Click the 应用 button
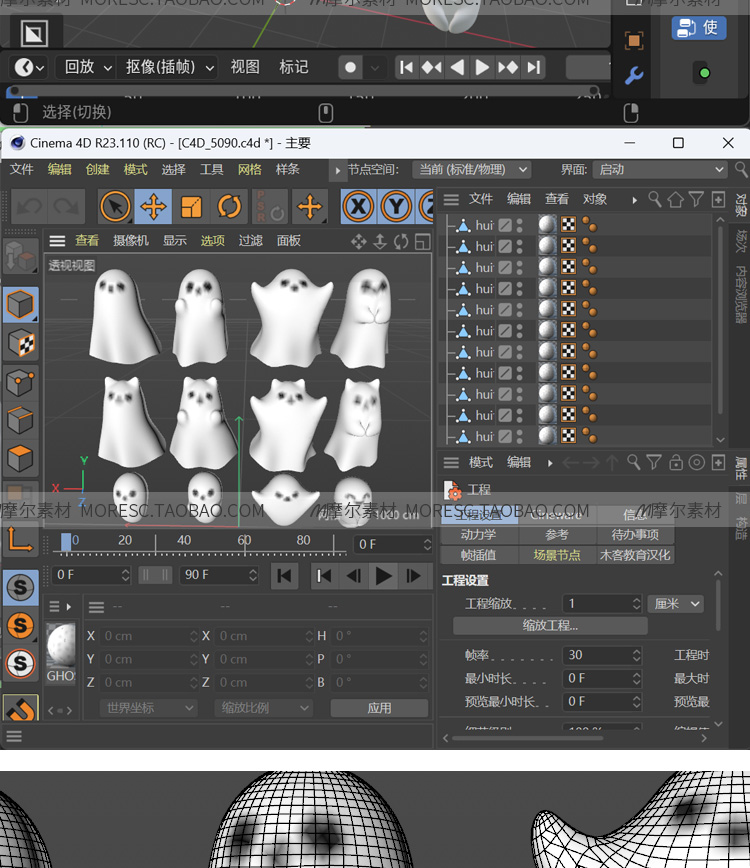Viewport: 750px width, 868px height. click(x=379, y=707)
